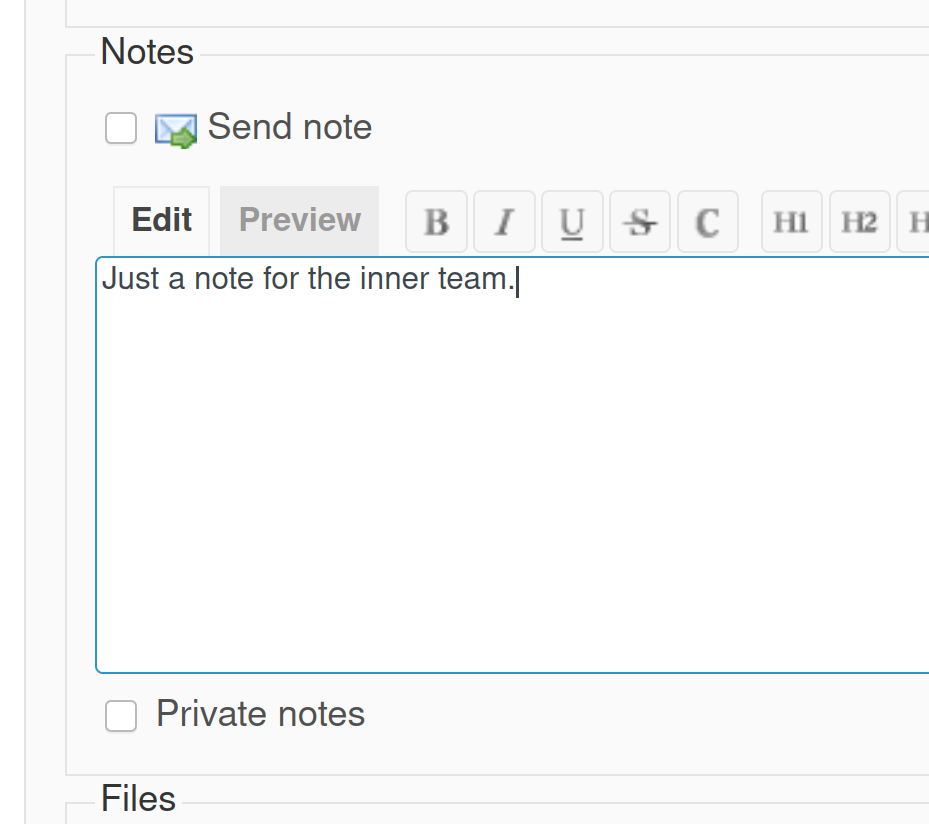Screen dimensions: 929x824
Task: Select the C code formatting icon
Action: pyautogui.click(x=708, y=221)
